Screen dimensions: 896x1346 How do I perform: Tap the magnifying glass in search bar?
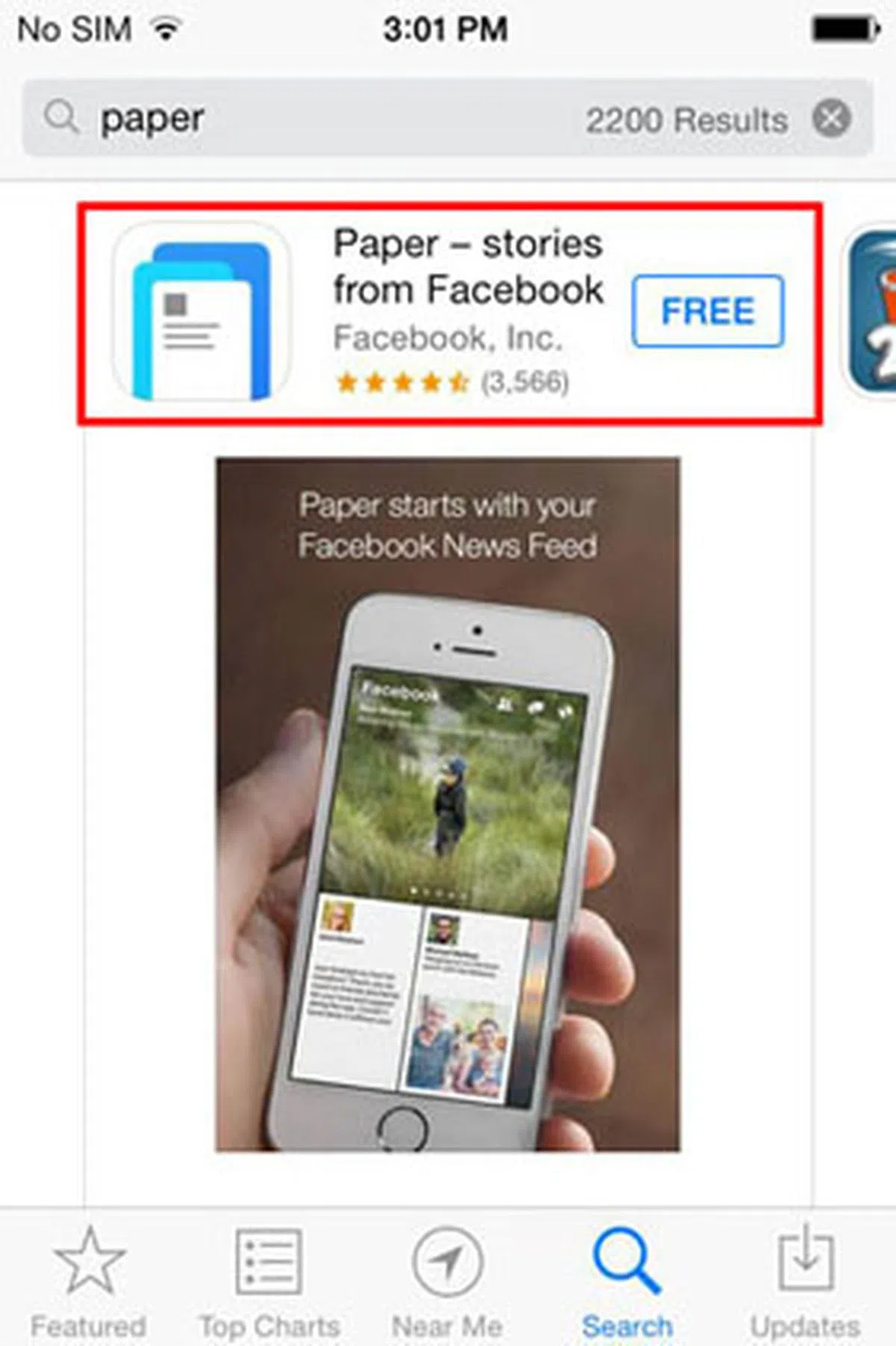[x=60, y=117]
